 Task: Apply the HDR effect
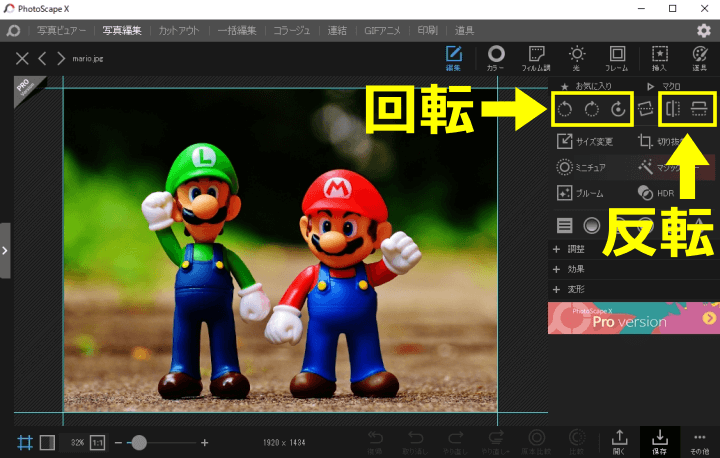pyautogui.click(x=656, y=193)
